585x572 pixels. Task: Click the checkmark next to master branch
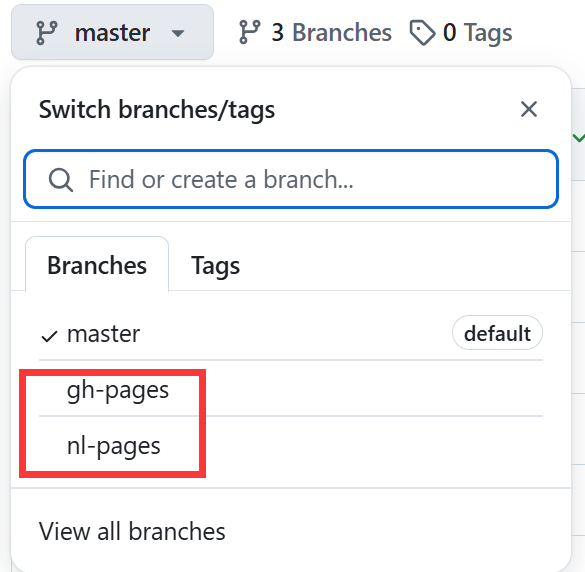click(x=49, y=336)
